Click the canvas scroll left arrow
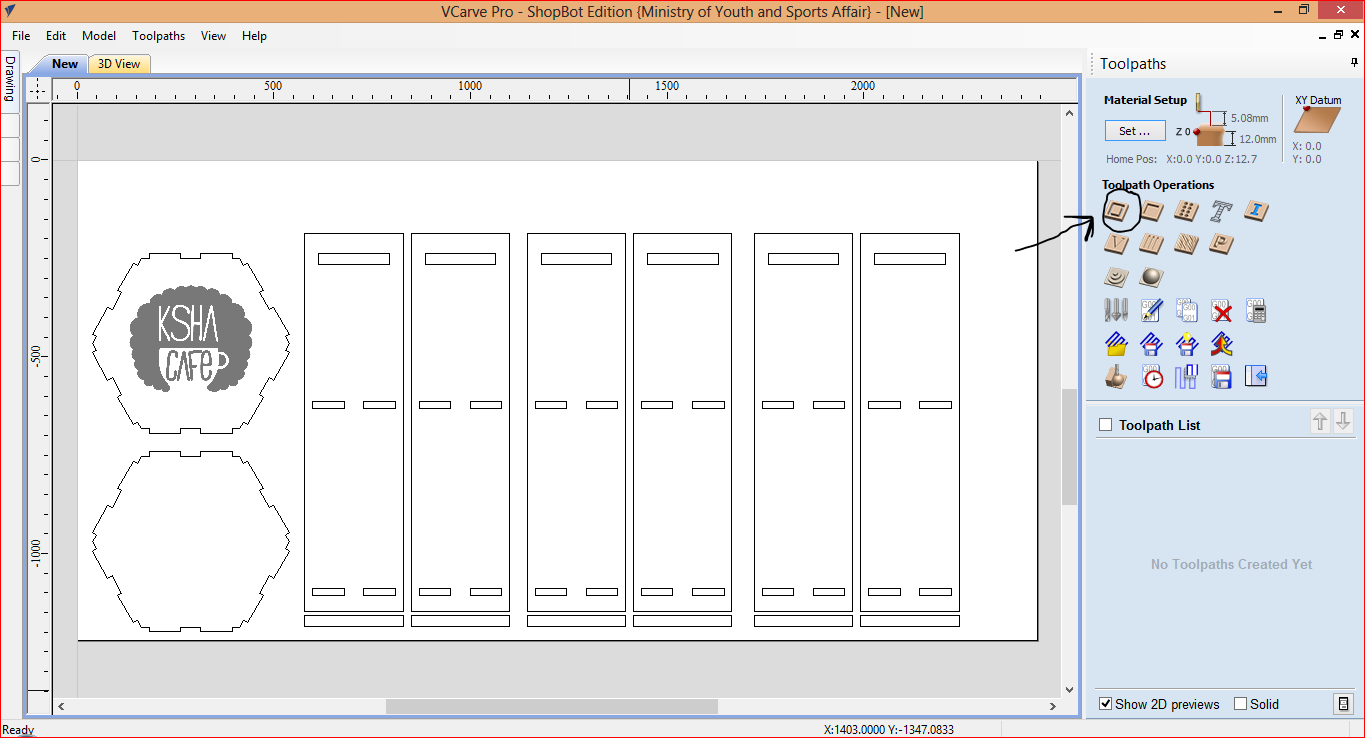This screenshot has height=738, width=1365. click(61, 706)
